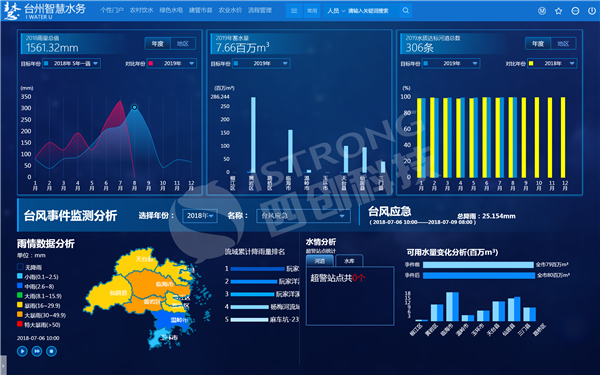Click the 无降雨 legend swatch
600x375 pixels.
tap(20, 267)
